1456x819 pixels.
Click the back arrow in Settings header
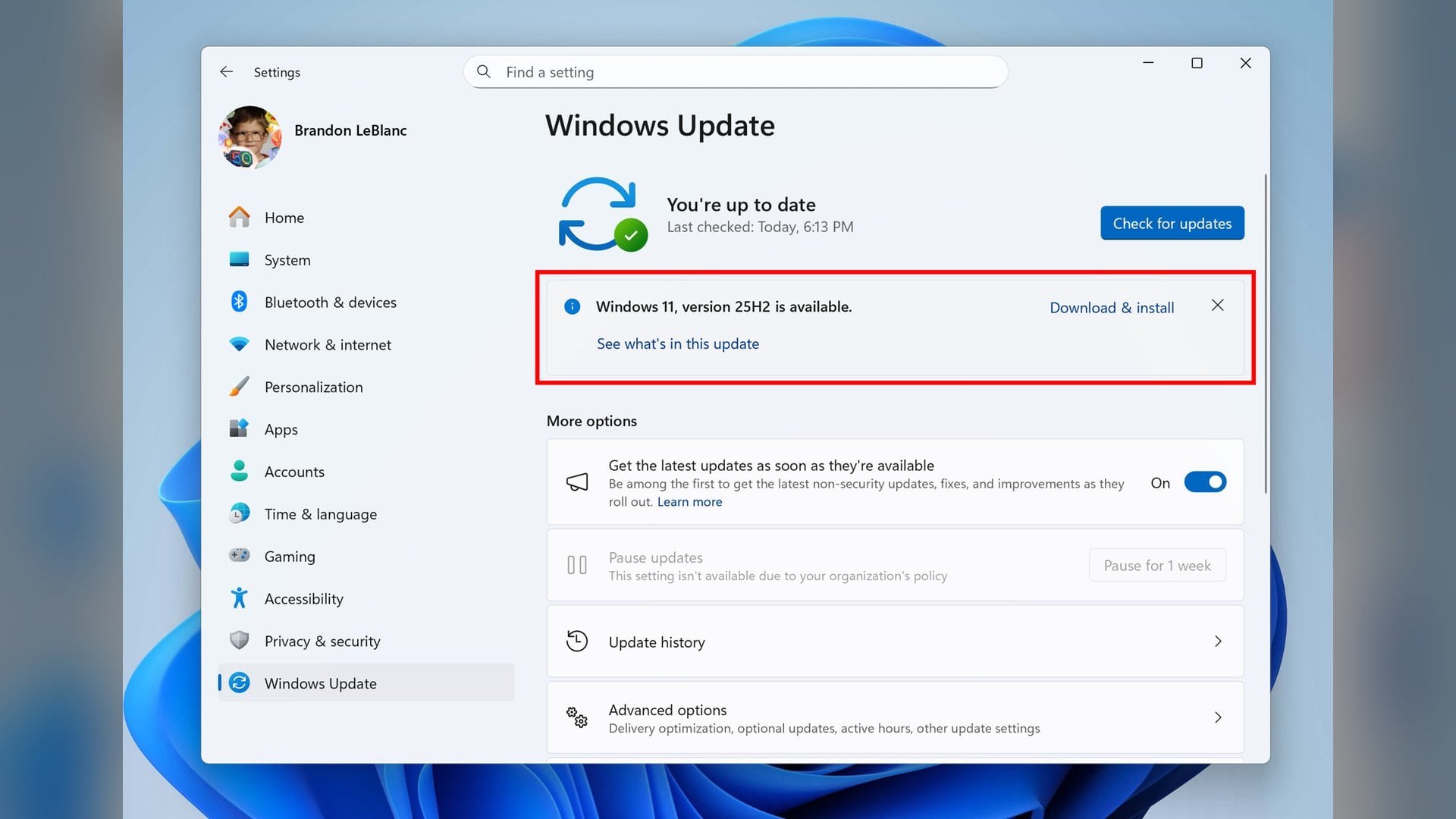[226, 71]
